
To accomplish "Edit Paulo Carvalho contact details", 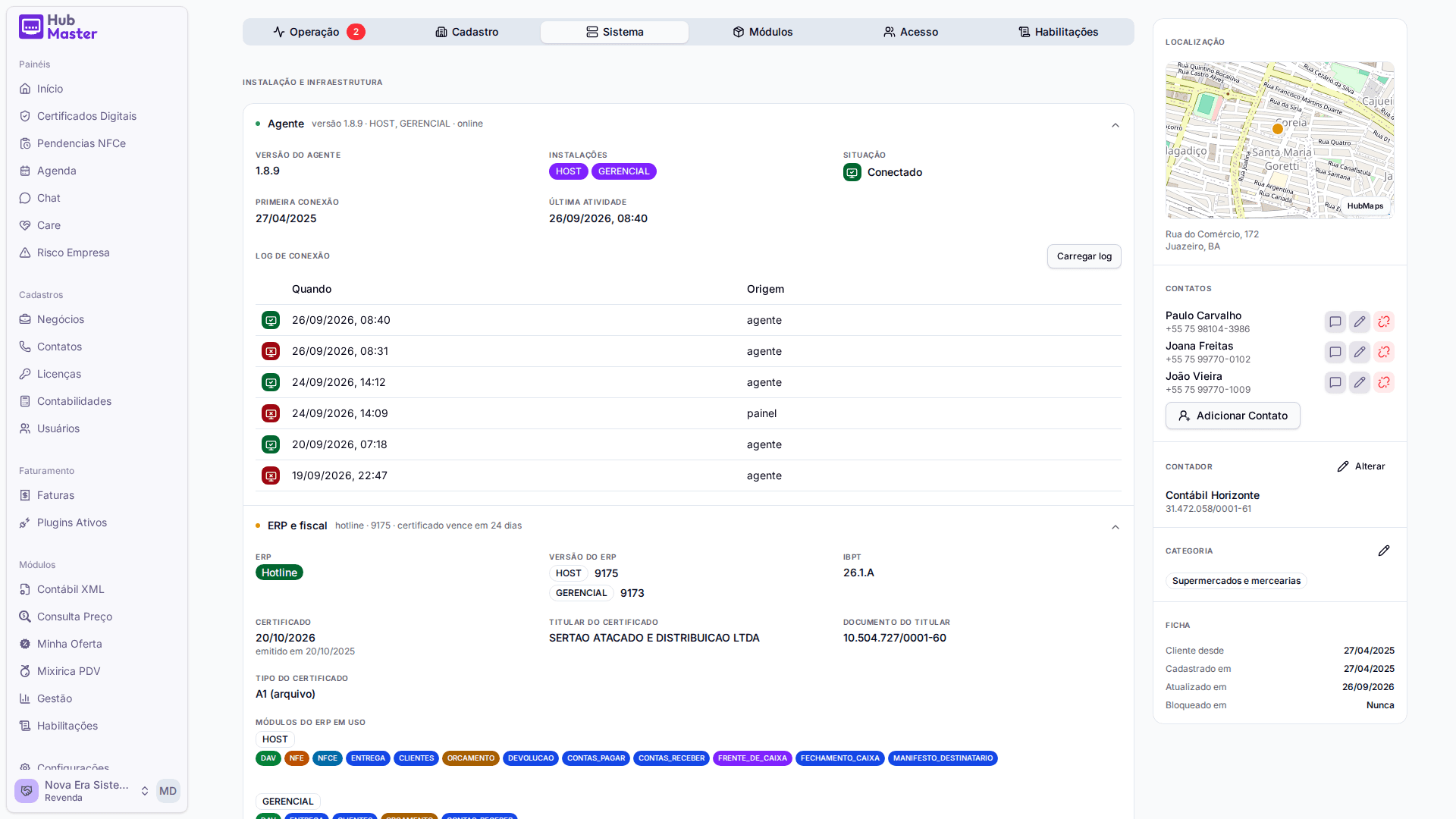I will (x=1359, y=322).
